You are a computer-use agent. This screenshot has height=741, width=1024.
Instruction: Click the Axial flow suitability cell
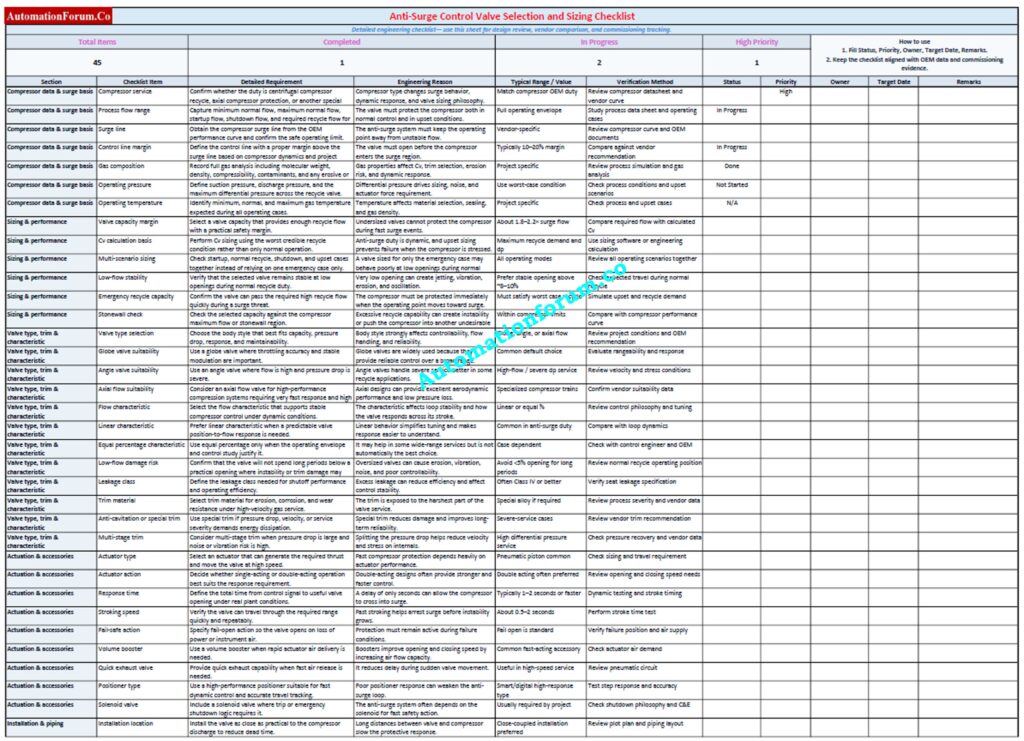click(142, 393)
